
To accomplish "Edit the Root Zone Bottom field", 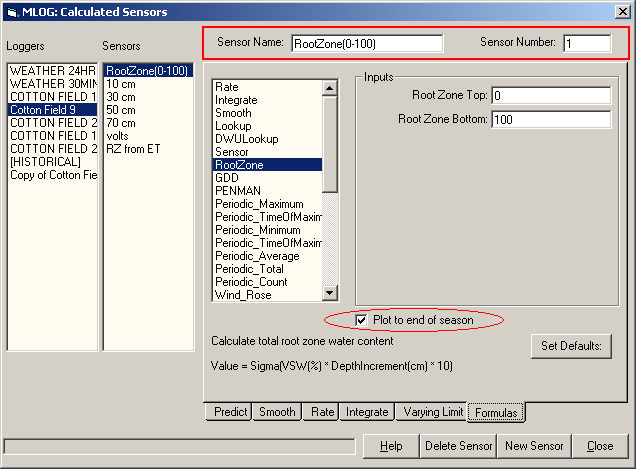I will coord(550,120).
